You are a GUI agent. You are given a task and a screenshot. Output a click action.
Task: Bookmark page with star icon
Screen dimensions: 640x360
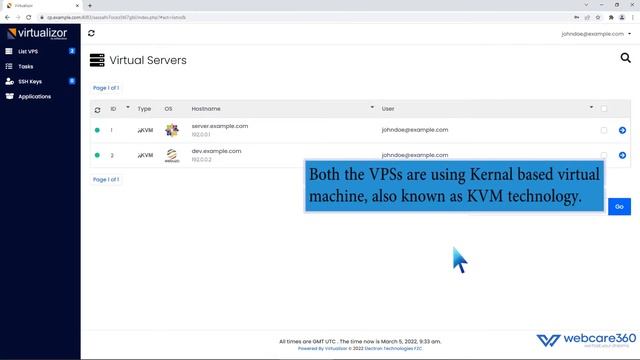pyautogui.click(x=598, y=18)
